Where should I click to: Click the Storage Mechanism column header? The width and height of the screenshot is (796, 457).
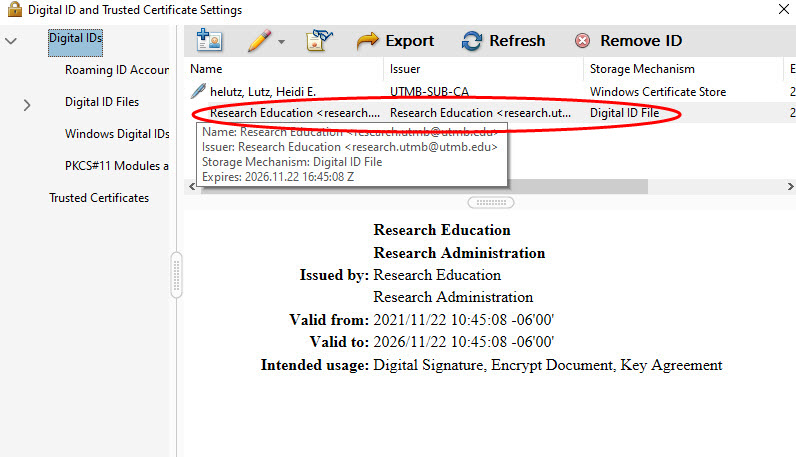(x=680, y=69)
